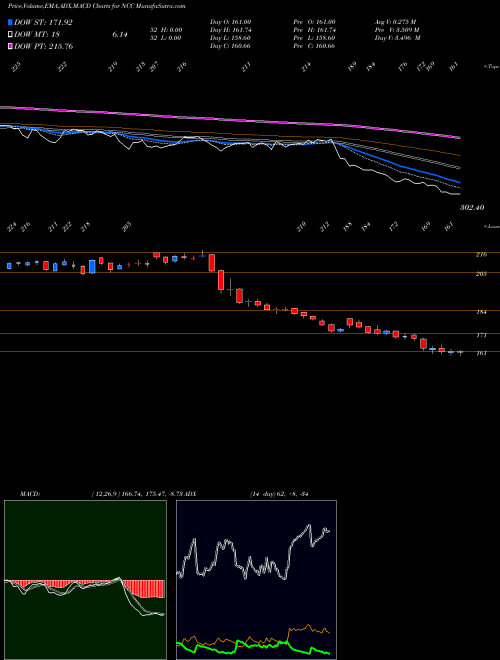Click the 176 value in the Tops row
500x660 pixels.
[403, 67]
